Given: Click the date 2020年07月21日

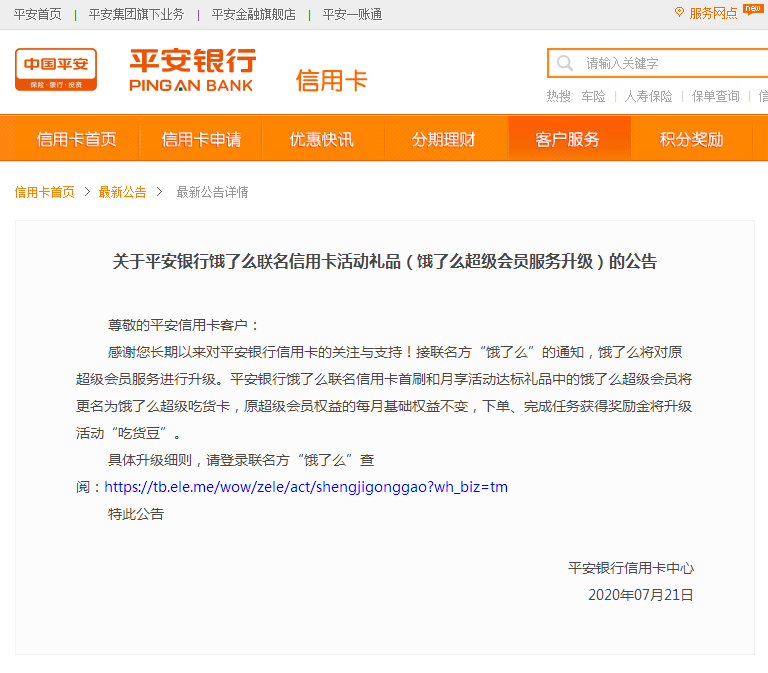Looking at the screenshot, I should [641, 595].
